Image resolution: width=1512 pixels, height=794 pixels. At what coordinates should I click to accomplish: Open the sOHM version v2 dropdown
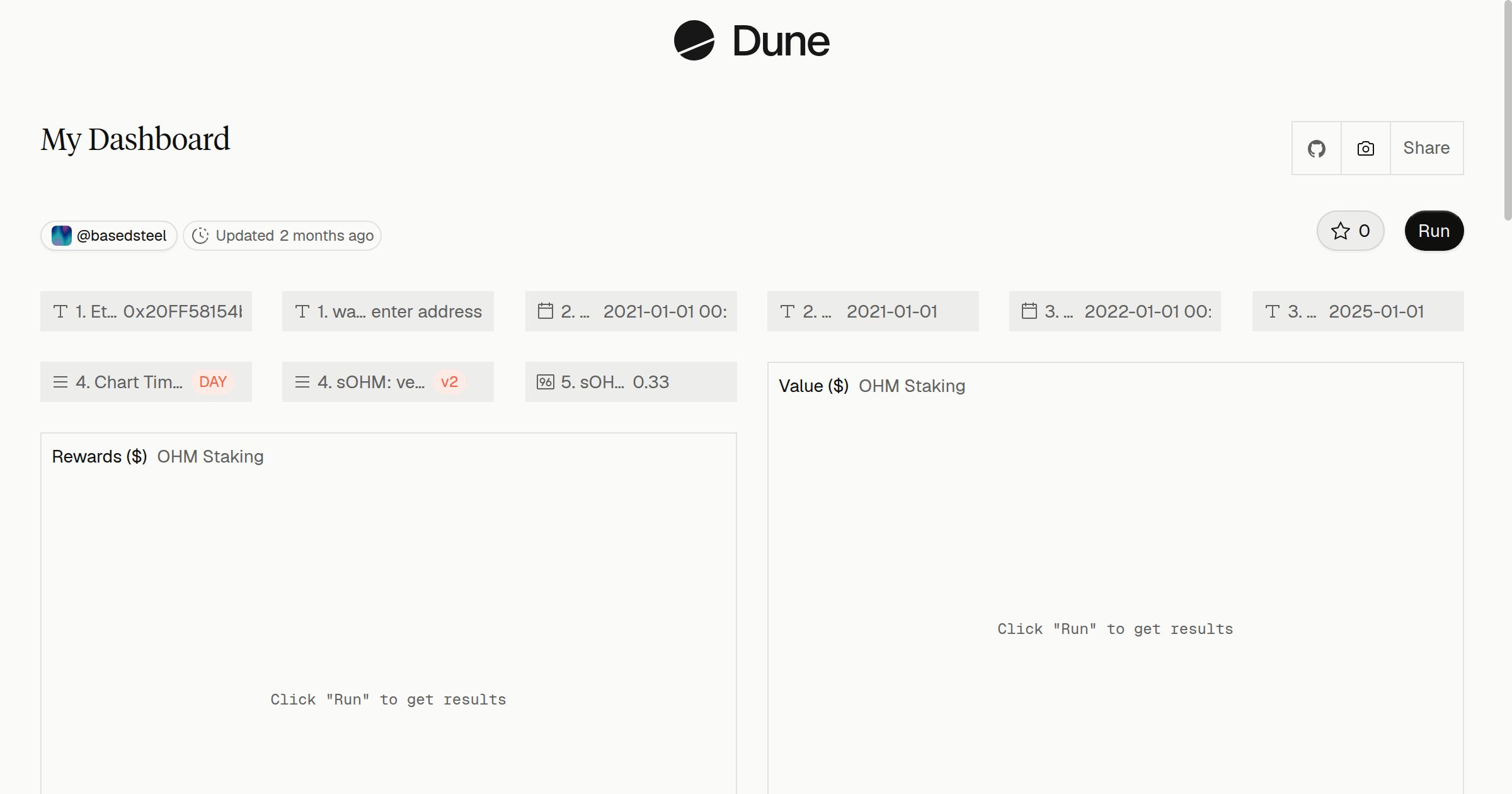pos(388,382)
